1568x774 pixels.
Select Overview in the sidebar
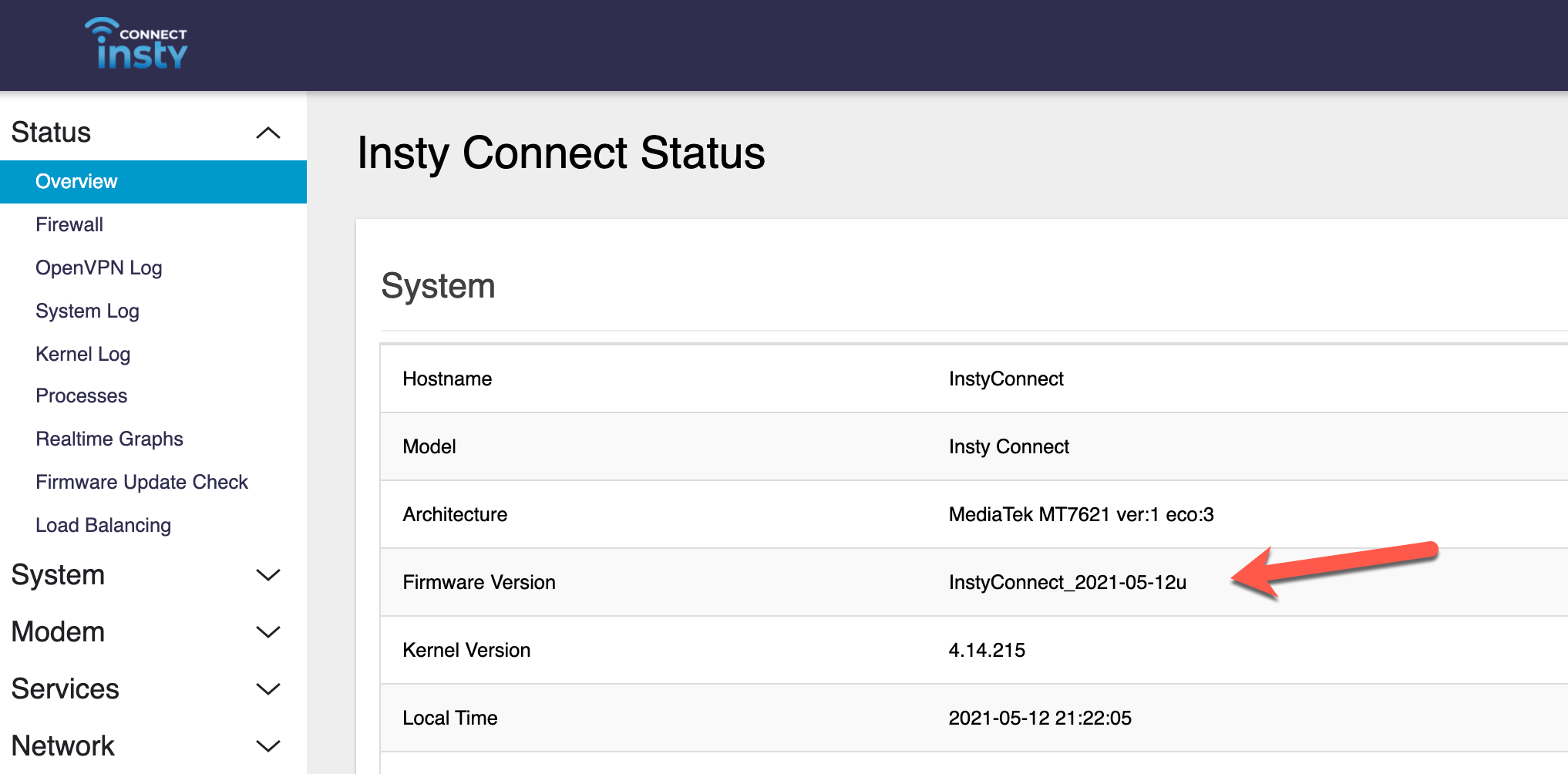pos(76,182)
